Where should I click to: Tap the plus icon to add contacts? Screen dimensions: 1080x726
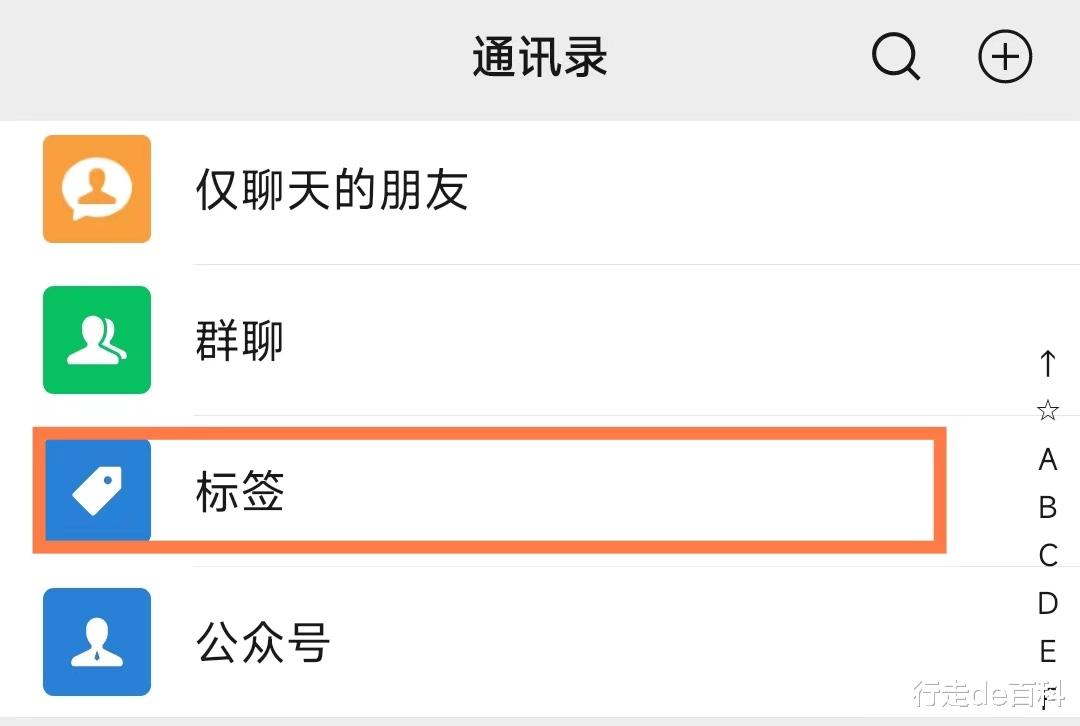(x=1005, y=57)
